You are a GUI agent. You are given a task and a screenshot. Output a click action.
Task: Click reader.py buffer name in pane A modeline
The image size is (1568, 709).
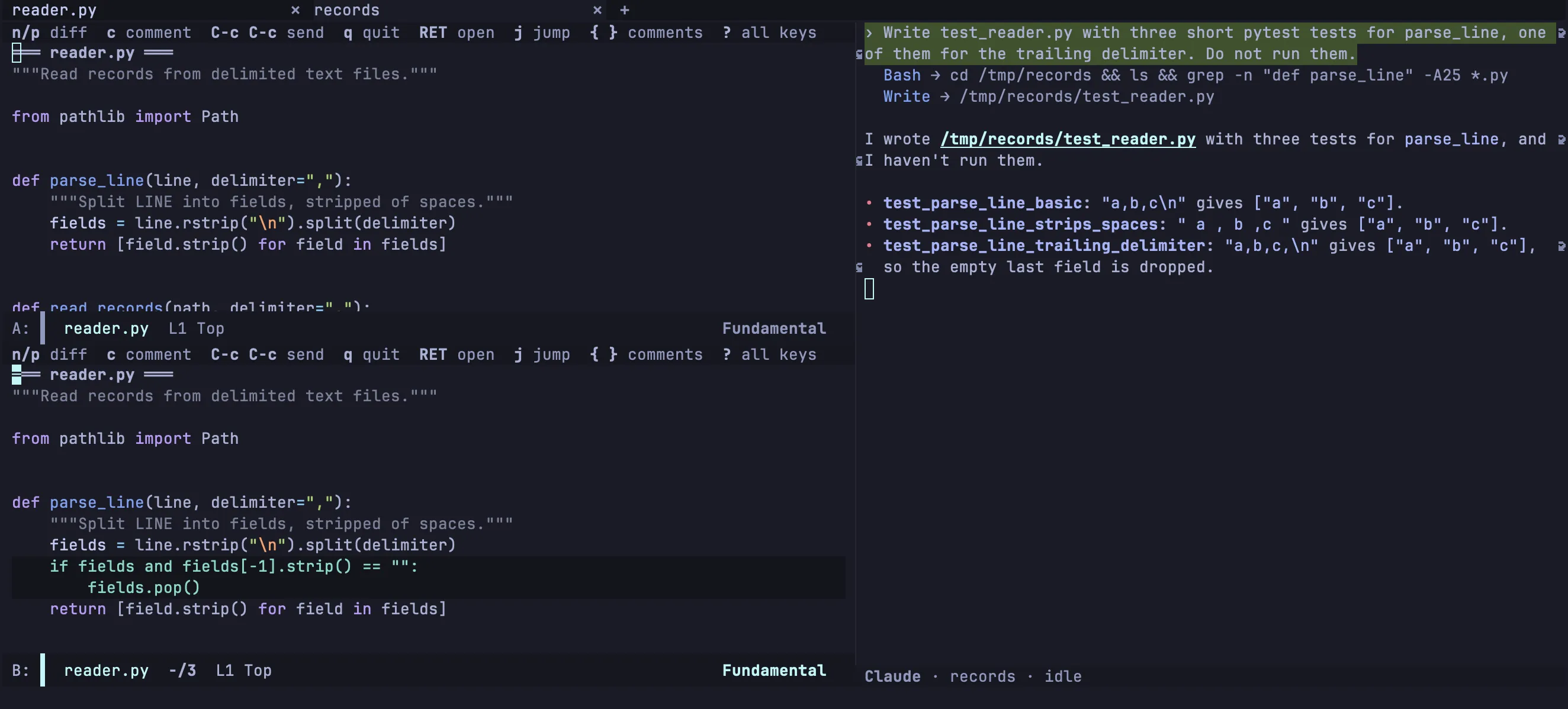[106, 328]
